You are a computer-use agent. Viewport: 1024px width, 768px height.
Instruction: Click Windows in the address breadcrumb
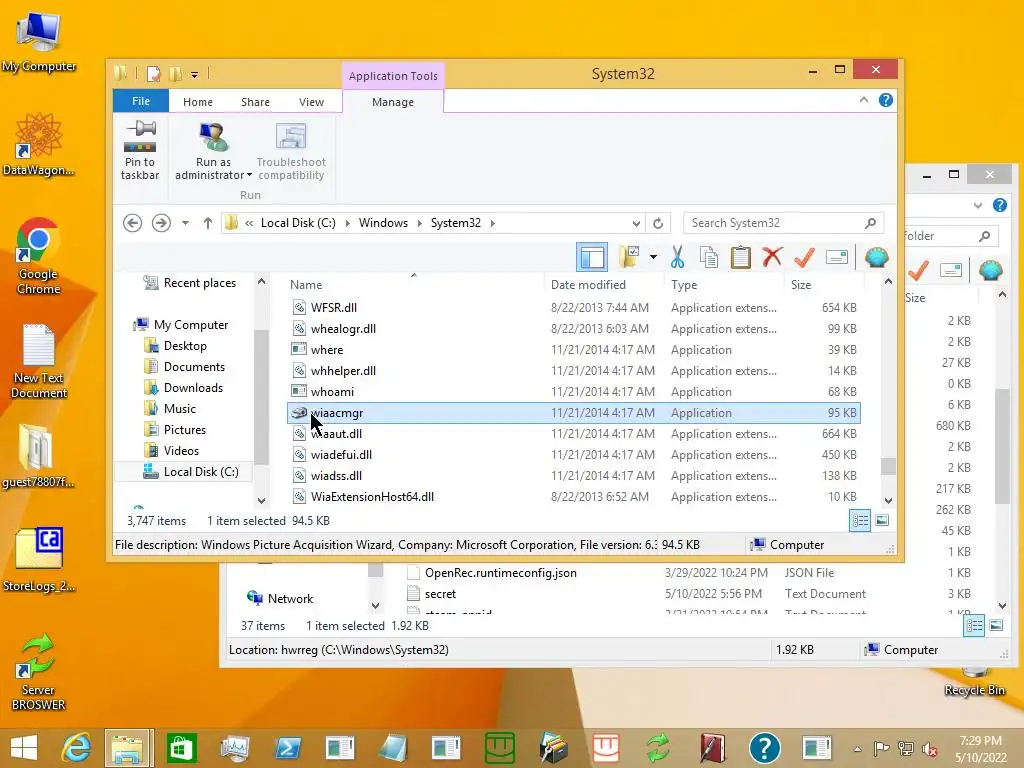point(383,223)
